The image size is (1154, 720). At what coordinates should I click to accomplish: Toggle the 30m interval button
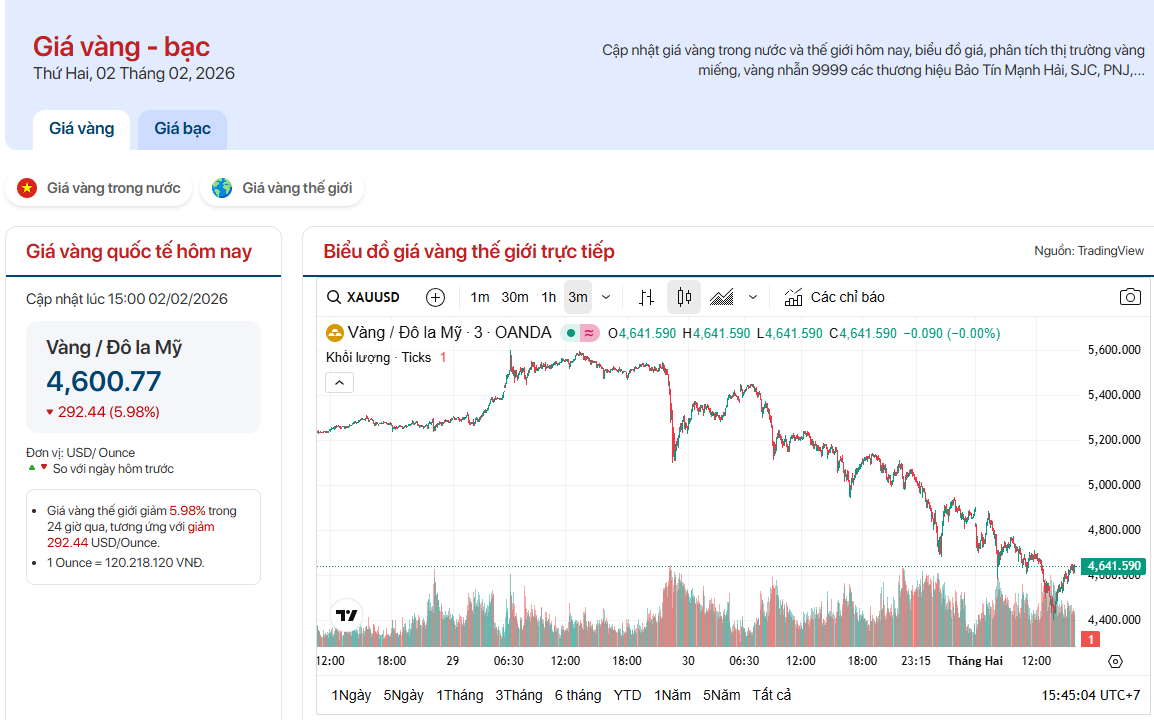pos(515,297)
